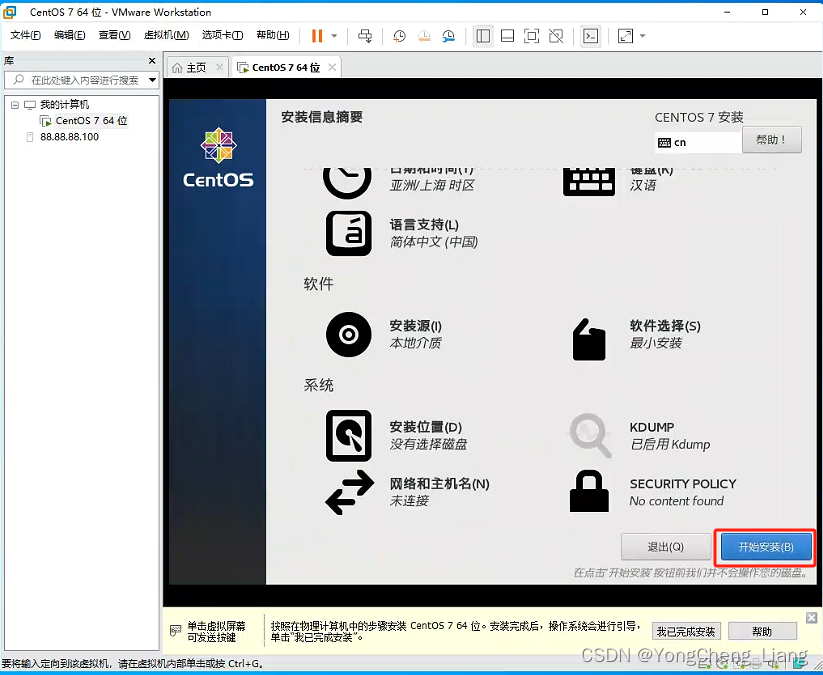This screenshot has width=823, height=675.
Task: Toggle the thumbnail bar view
Action: tap(507, 36)
